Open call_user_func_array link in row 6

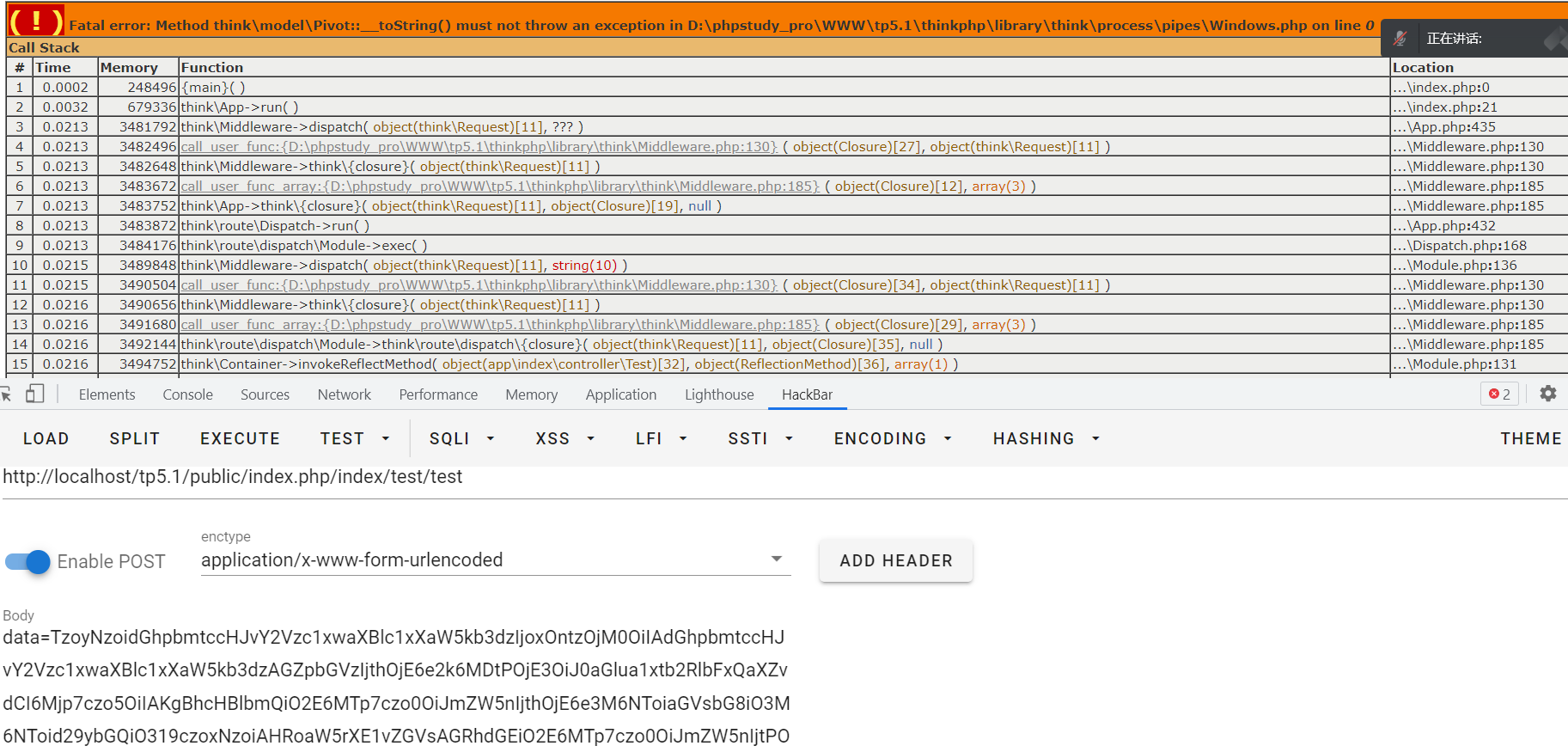pyautogui.click(x=500, y=186)
